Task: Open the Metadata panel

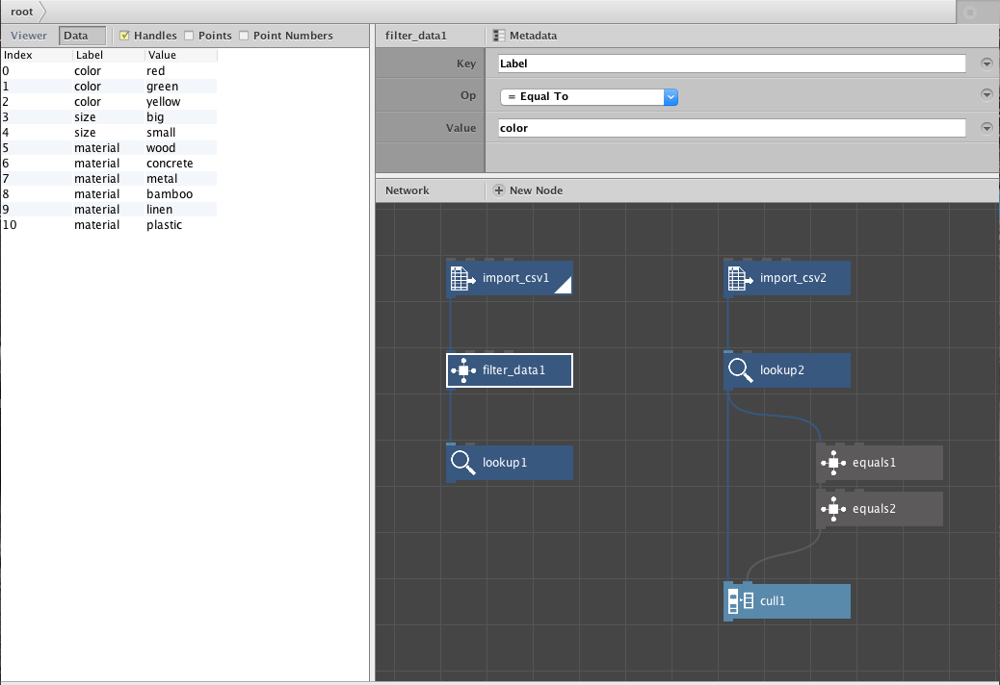Action: click(x=526, y=36)
